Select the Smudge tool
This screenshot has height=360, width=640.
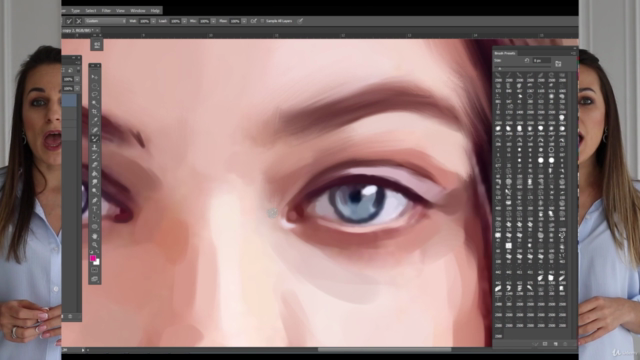click(x=95, y=182)
